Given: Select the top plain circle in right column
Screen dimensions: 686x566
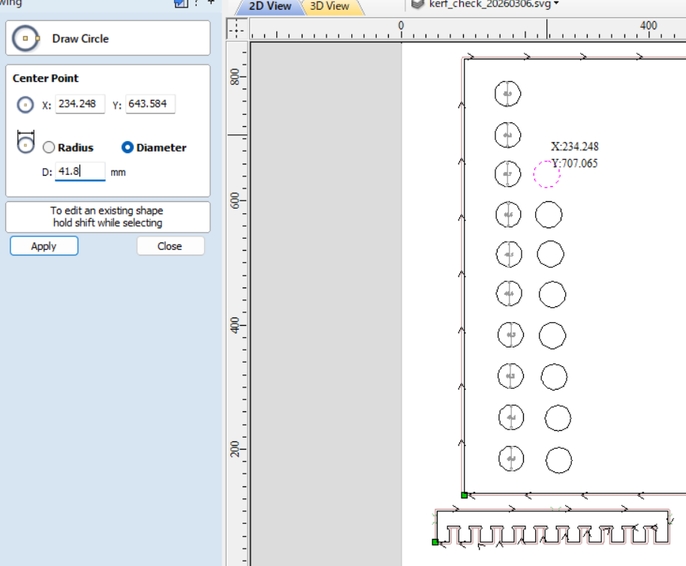Looking at the screenshot, I should (549, 215).
